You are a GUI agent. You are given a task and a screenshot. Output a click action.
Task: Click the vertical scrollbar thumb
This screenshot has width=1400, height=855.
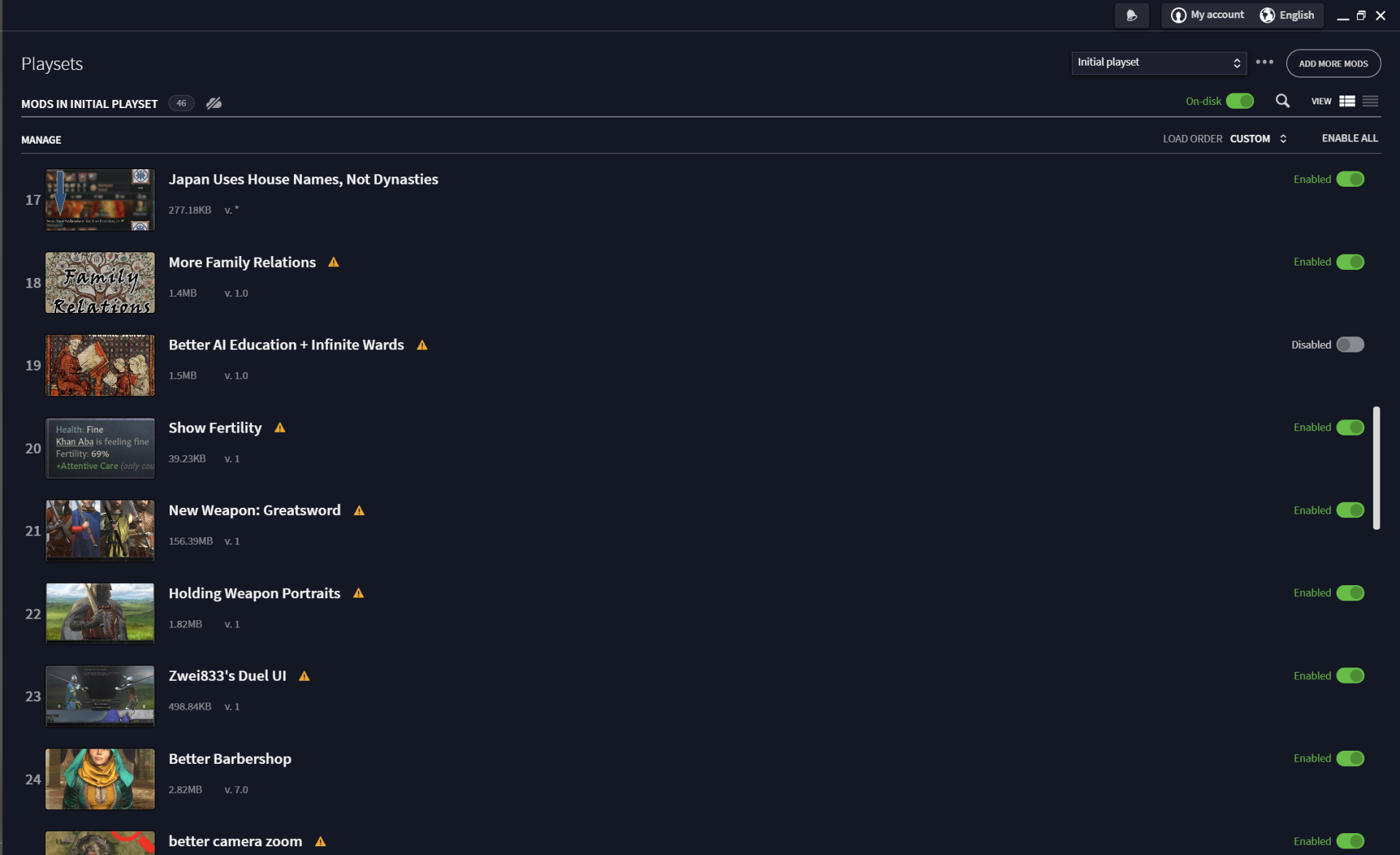(x=1376, y=468)
